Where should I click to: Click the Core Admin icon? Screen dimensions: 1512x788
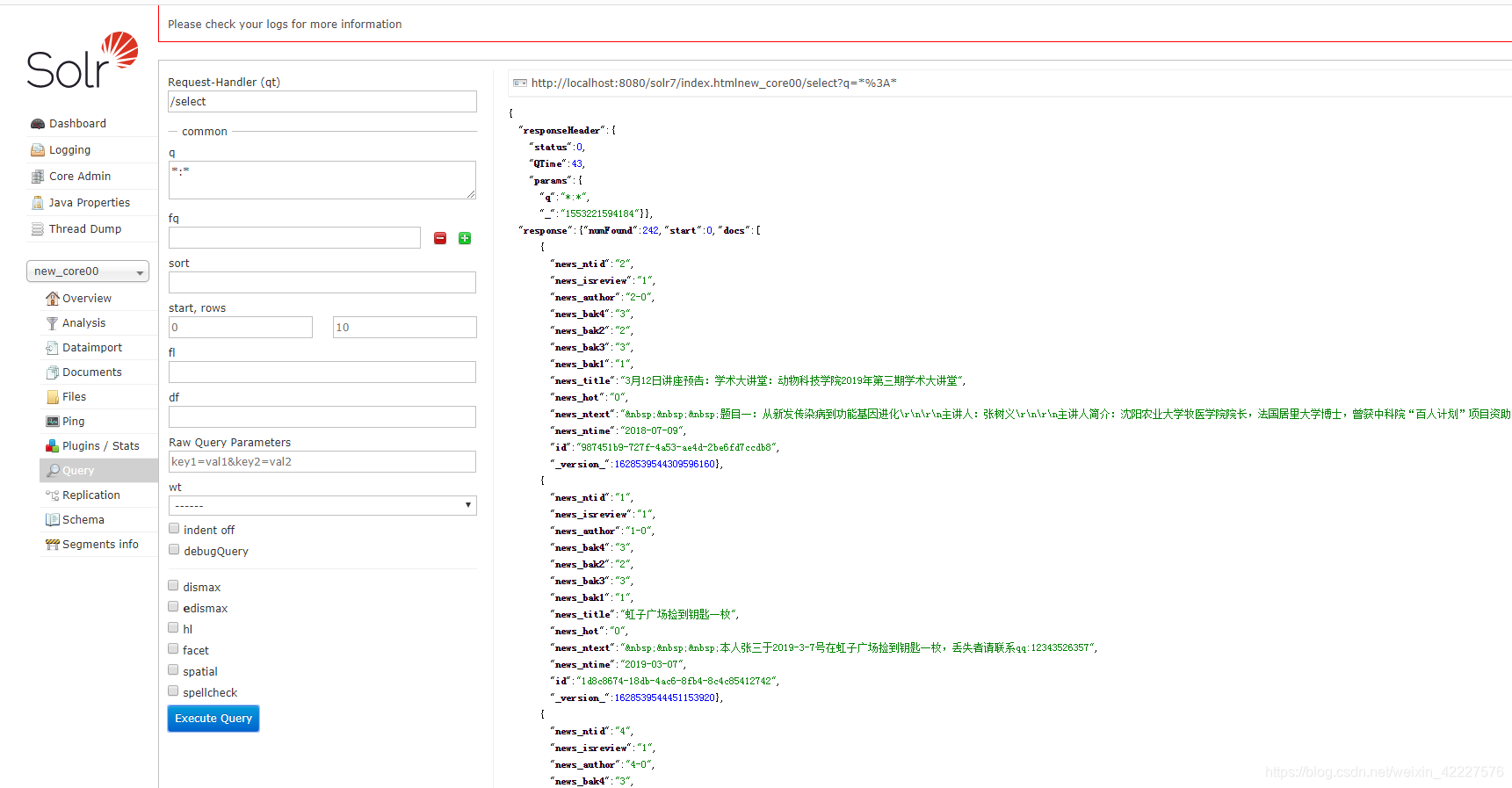click(37, 177)
